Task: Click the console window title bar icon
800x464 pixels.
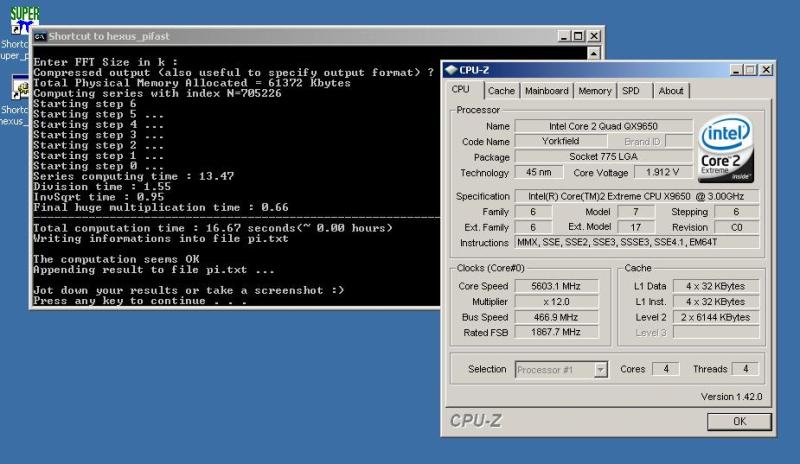Action: click(x=40, y=37)
